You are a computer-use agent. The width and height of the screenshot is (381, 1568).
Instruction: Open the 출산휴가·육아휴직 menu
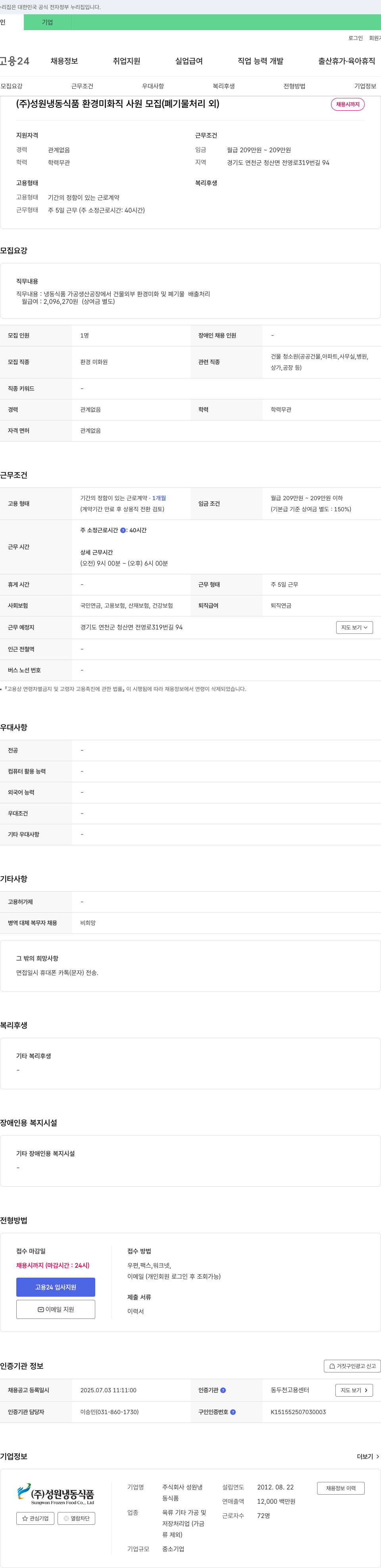(x=346, y=61)
